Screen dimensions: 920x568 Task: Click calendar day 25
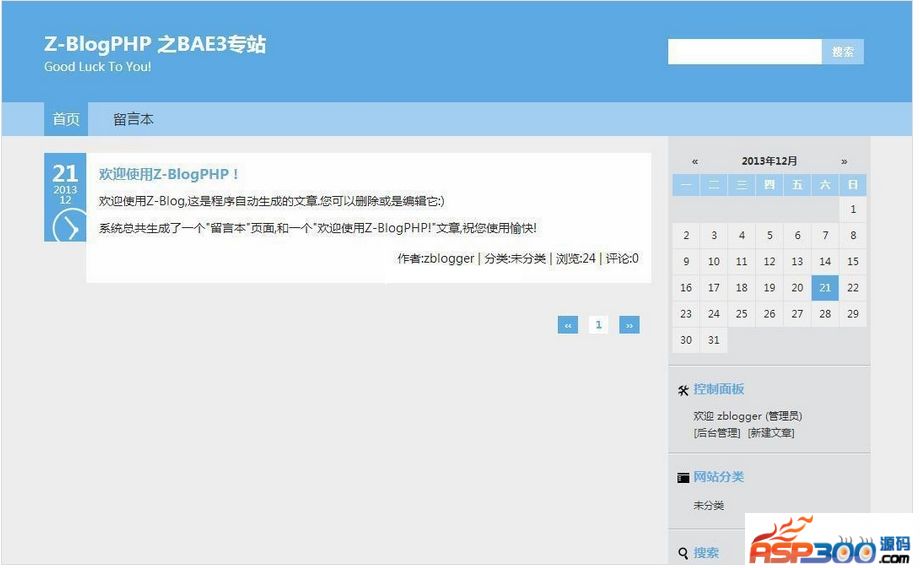point(742,315)
